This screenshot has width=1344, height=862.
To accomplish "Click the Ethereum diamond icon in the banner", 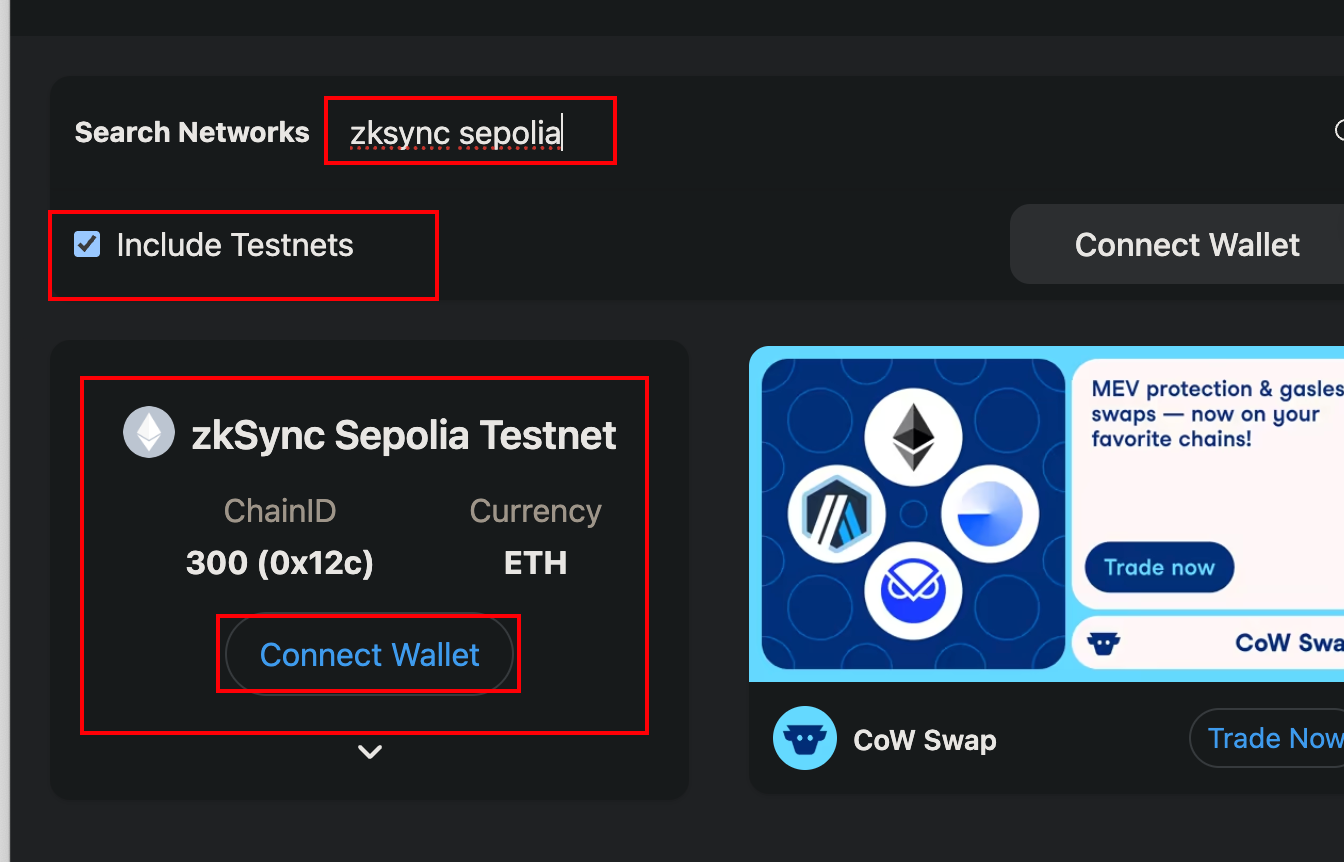I will coord(913,436).
